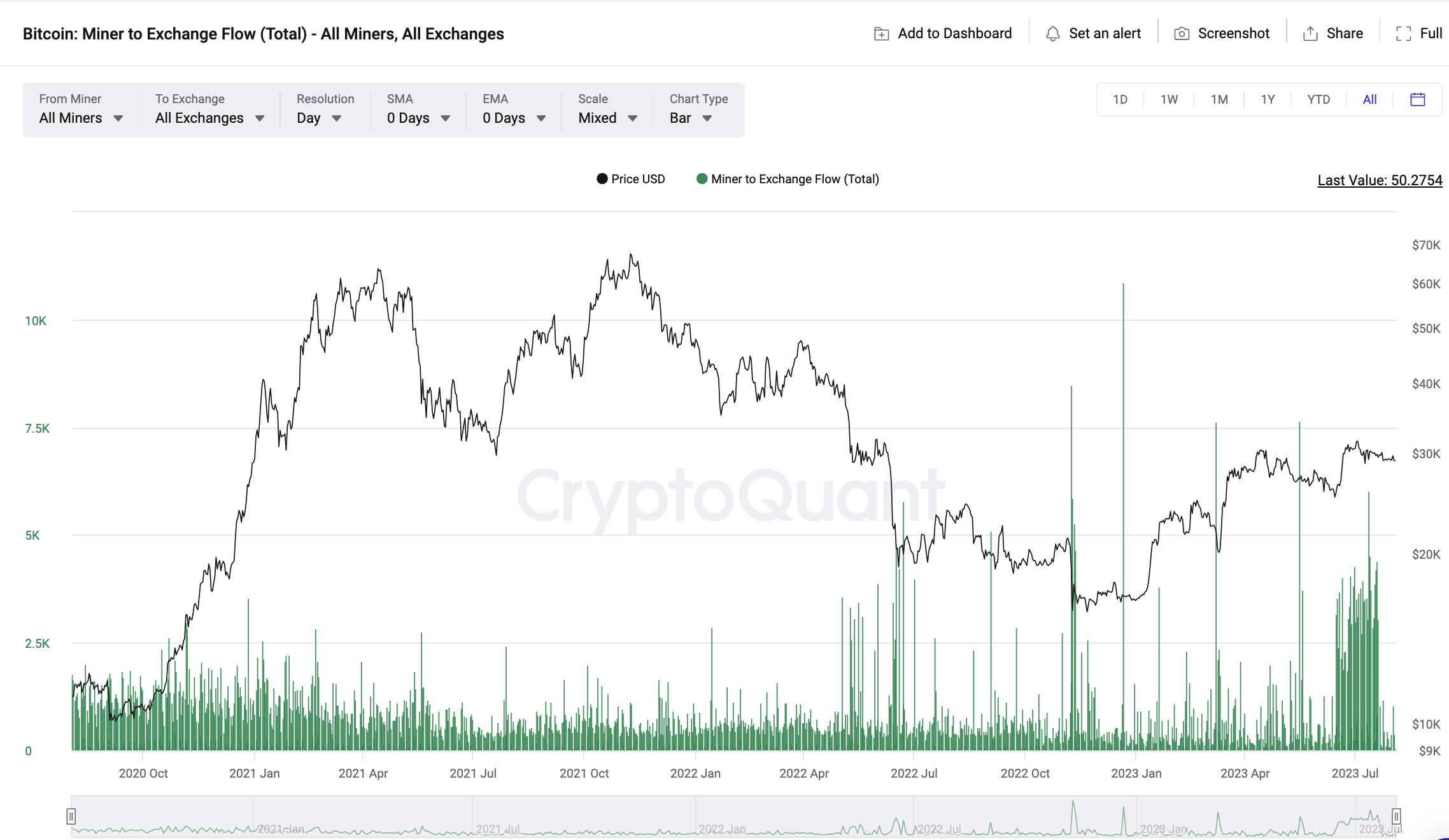Open the Chart Type Bar dropdown
This screenshot has width=1449, height=840.
691,118
